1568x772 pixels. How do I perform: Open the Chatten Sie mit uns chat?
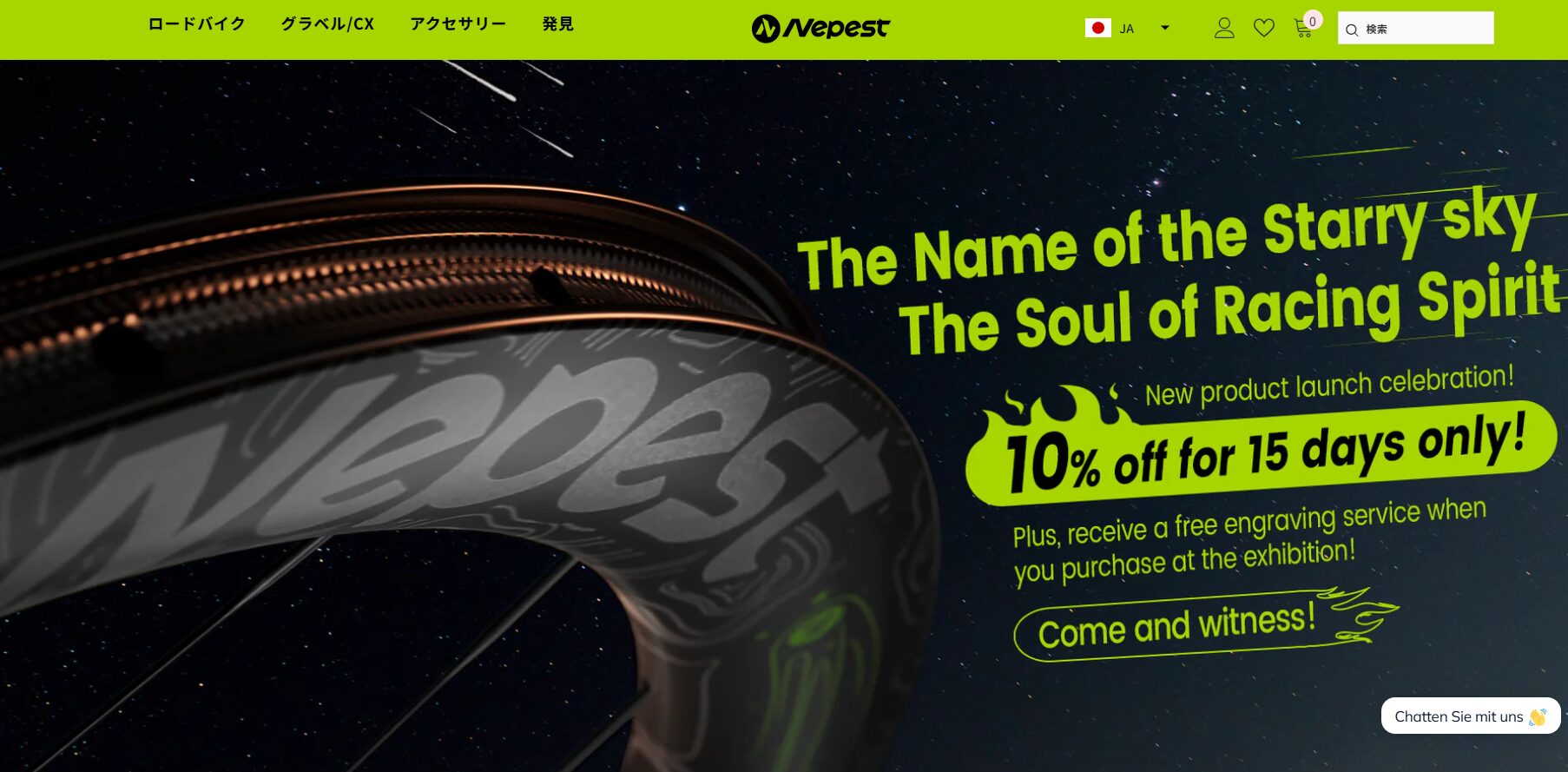[1471, 716]
